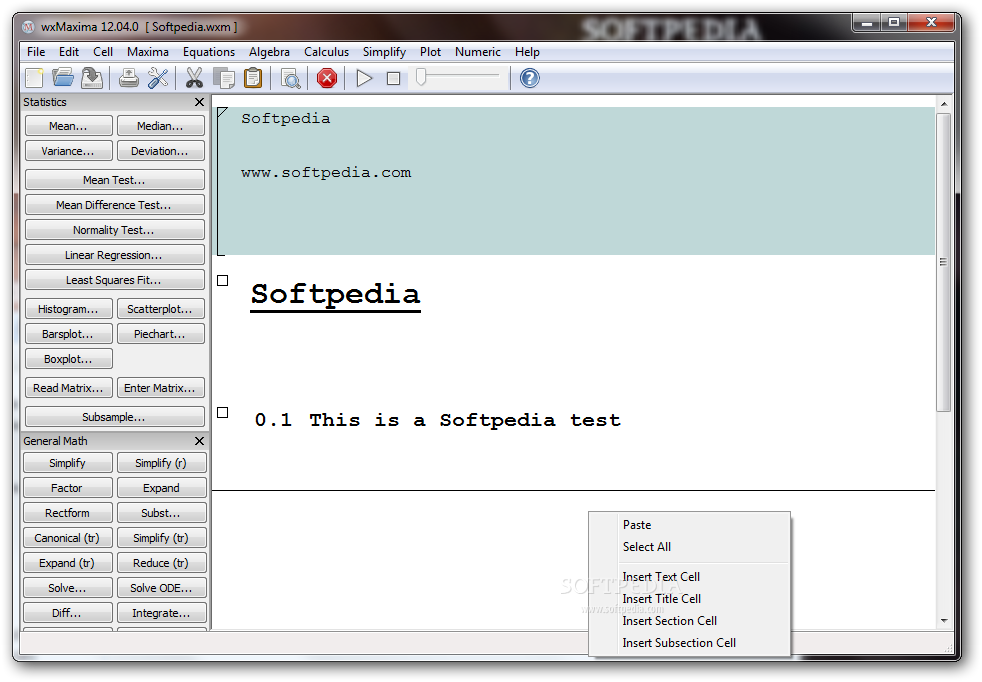Screen dimensions: 982x682
Task: Collapse the Softpedia text cell bracket
Action: (x=222, y=113)
